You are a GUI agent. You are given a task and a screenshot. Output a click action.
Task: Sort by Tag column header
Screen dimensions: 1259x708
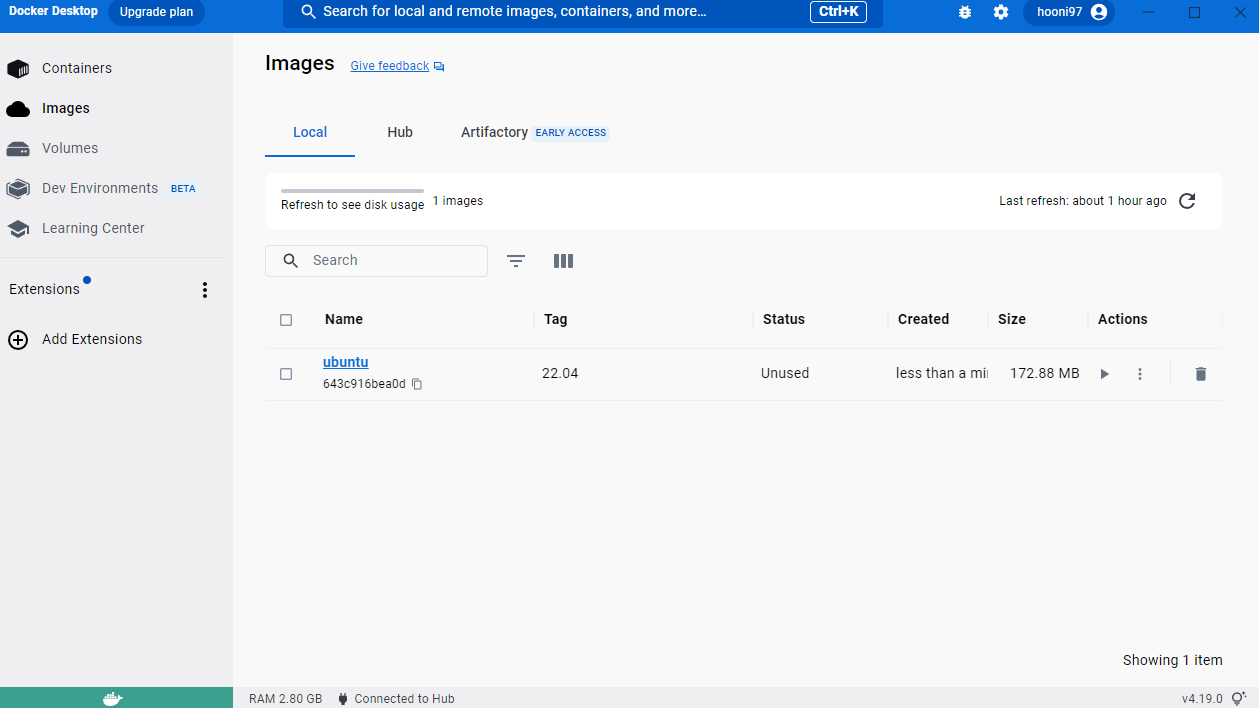[x=556, y=319]
